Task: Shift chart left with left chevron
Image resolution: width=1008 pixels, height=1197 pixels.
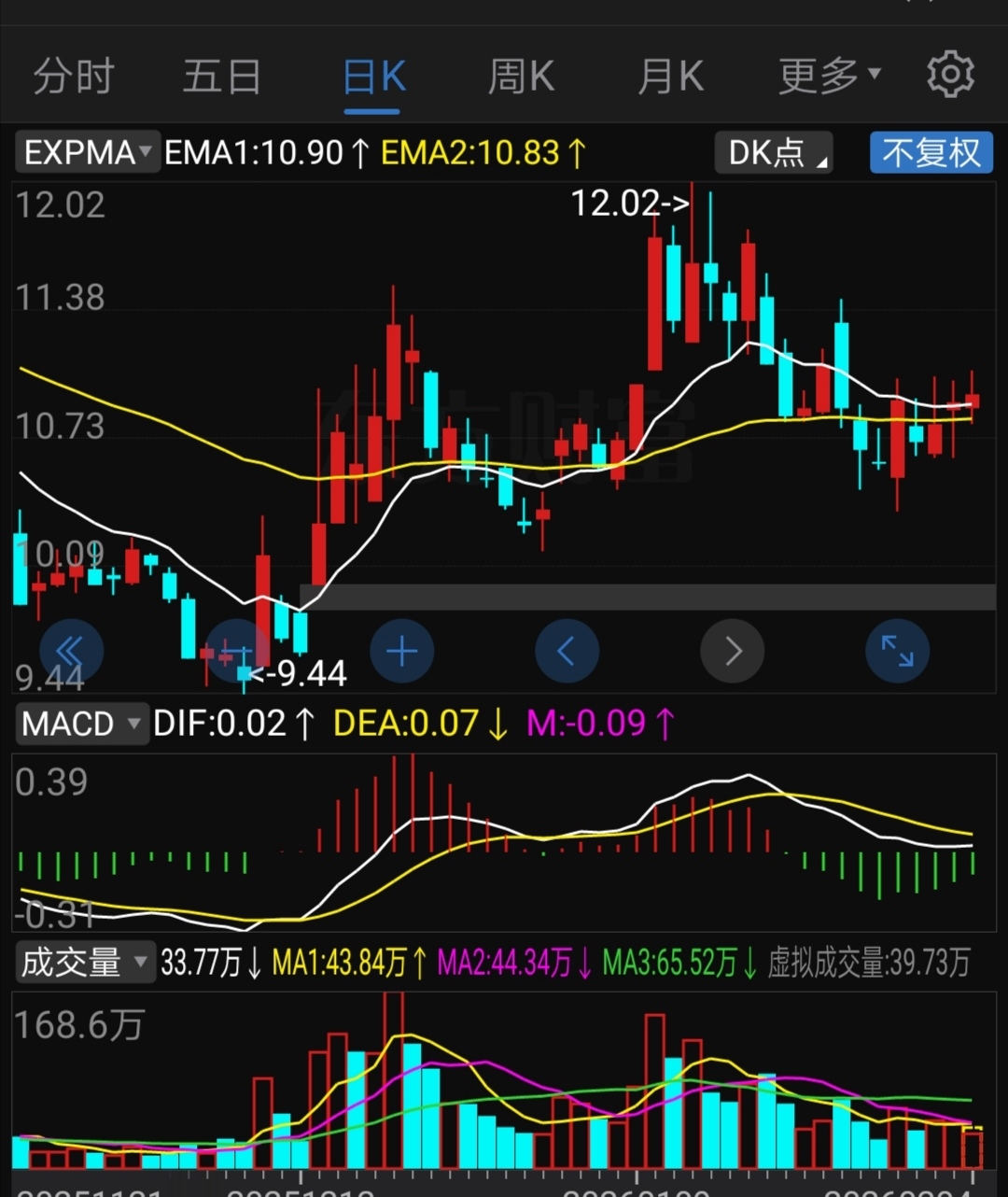Action: coord(567,651)
